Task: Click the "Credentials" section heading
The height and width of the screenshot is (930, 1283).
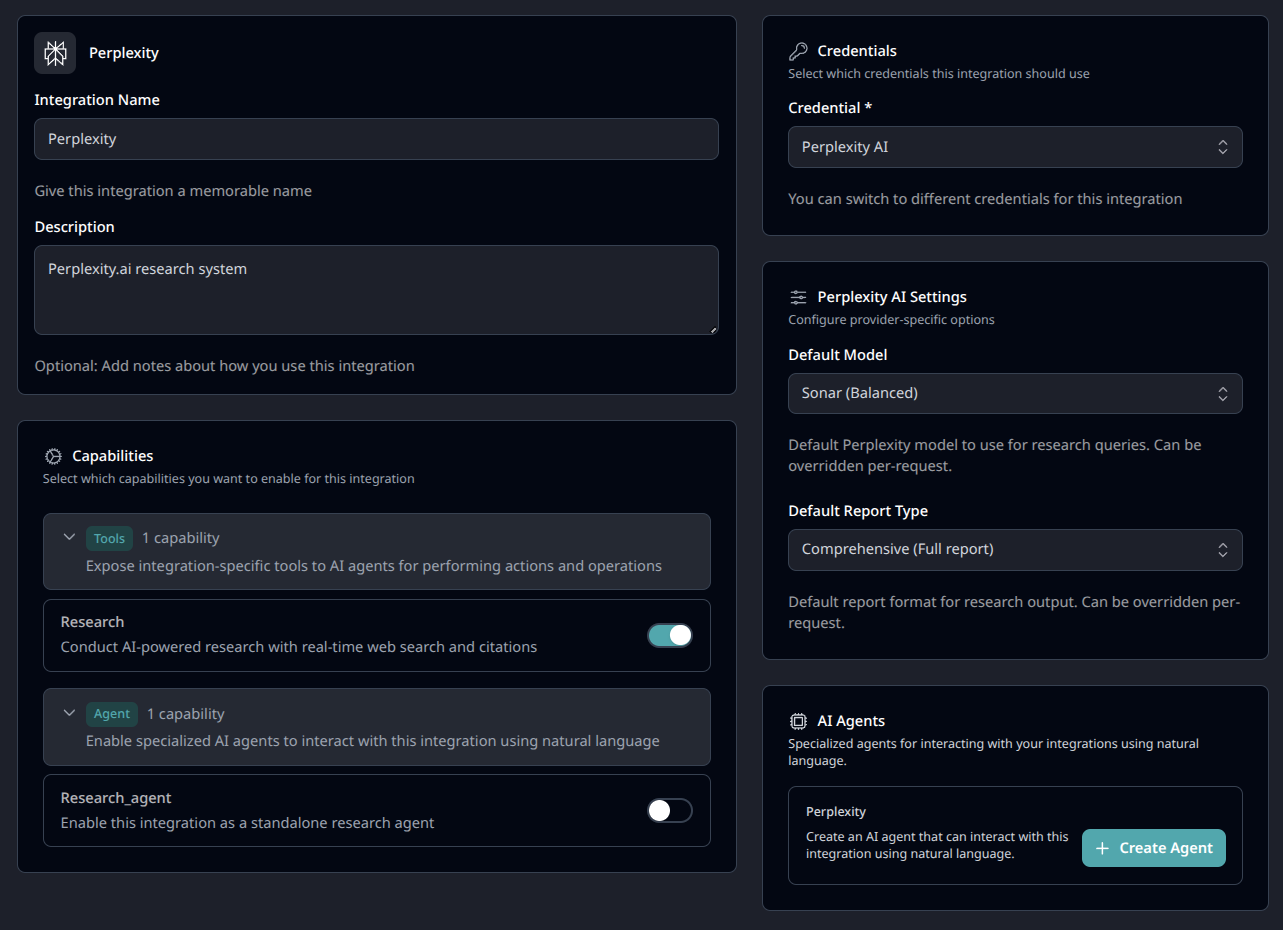Action: 857,51
